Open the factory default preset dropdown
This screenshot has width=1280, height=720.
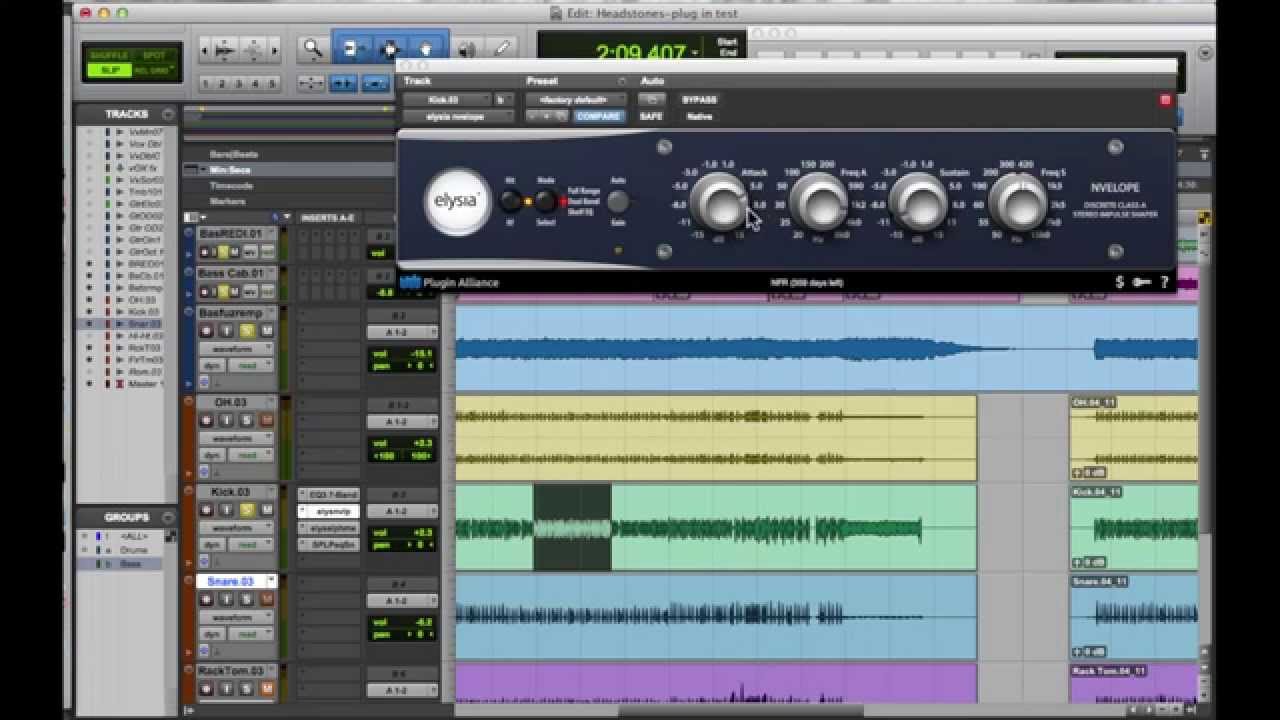[575, 100]
